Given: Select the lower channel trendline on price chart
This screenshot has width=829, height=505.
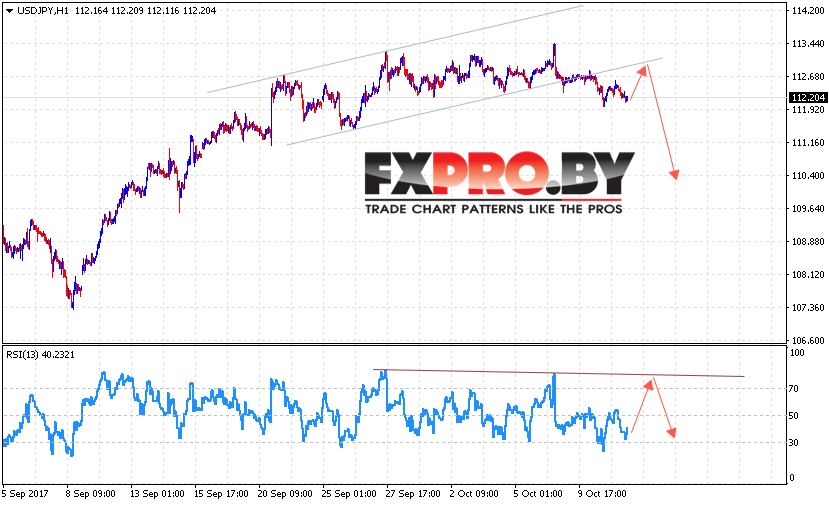Looking at the screenshot, I should click(474, 102).
